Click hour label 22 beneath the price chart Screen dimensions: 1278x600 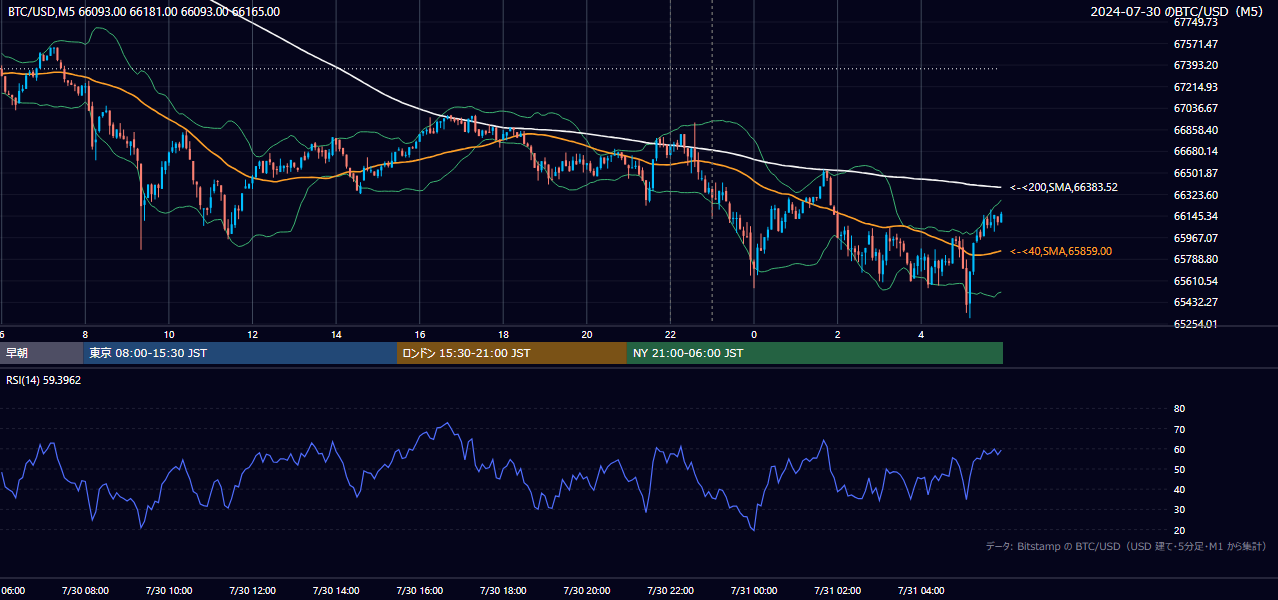click(670, 334)
